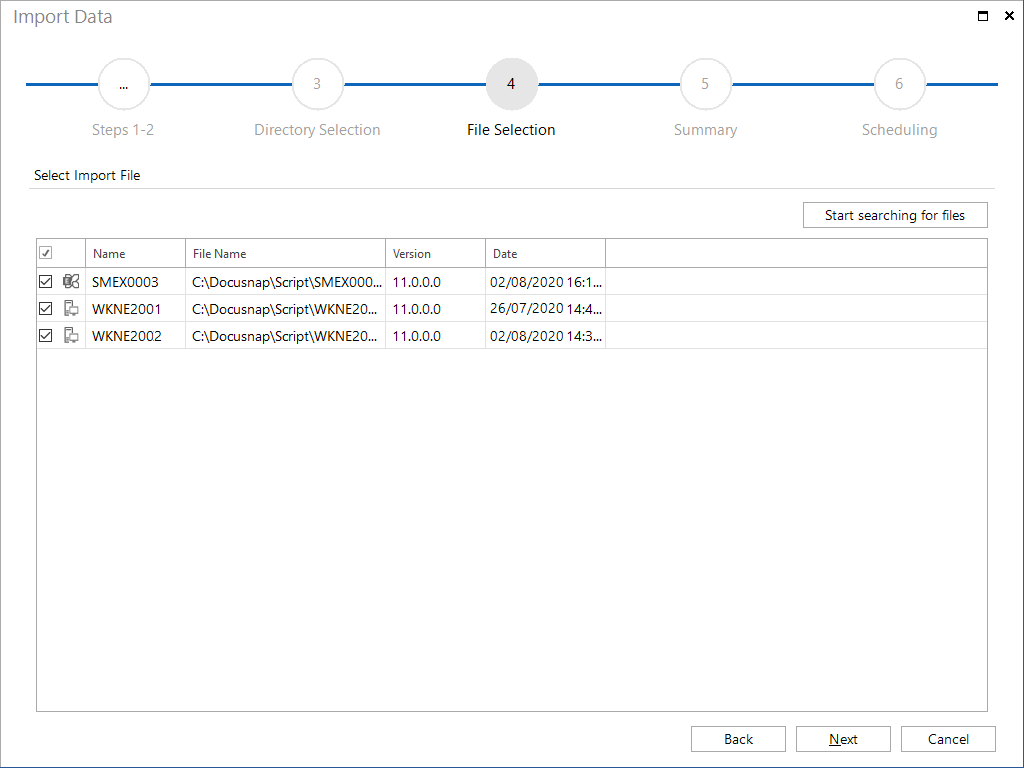1024x768 pixels.
Task: Sort by the File Name column header
Action: coord(285,253)
